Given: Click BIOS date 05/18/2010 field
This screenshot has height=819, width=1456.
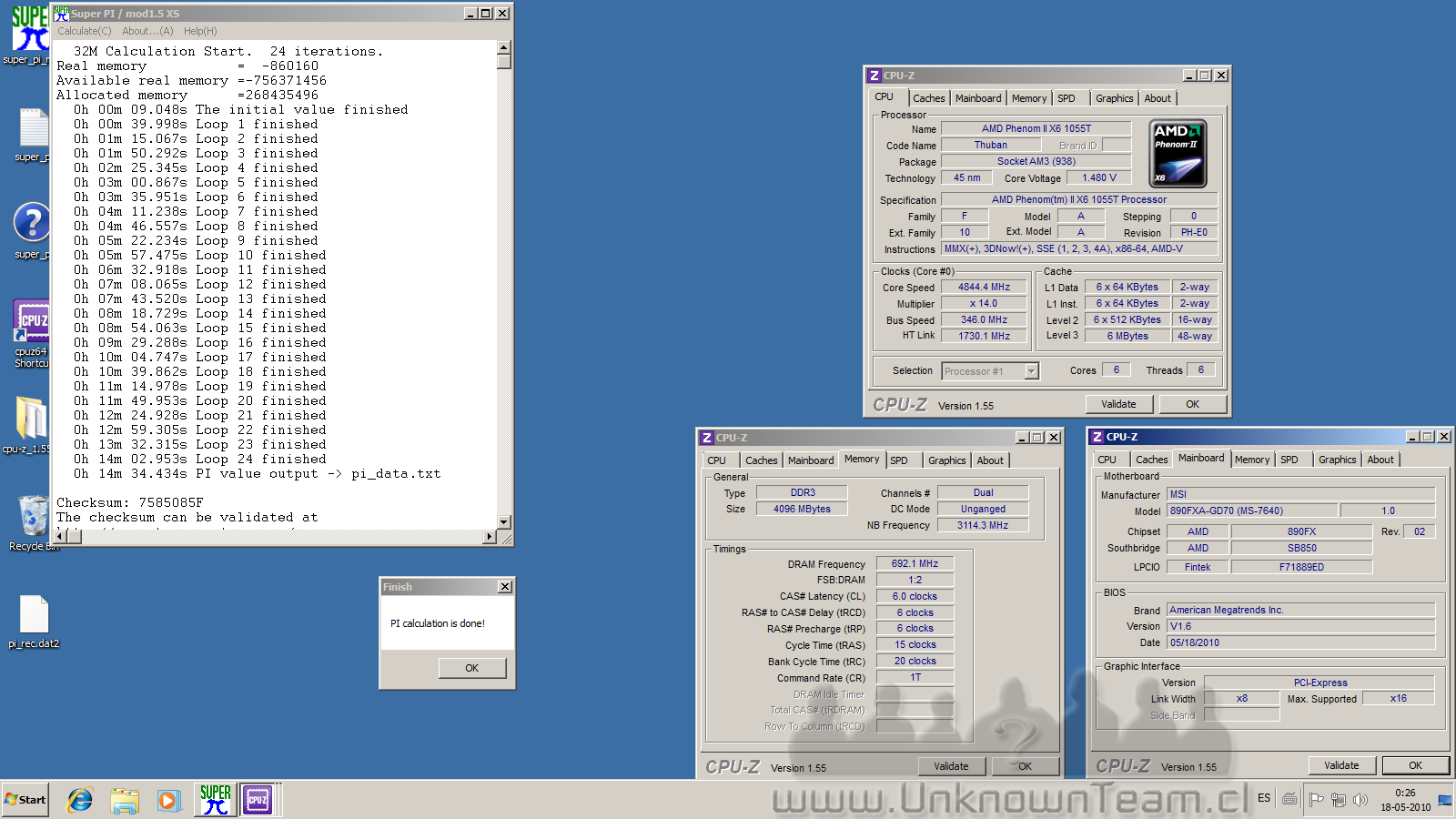Looking at the screenshot, I should point(1301,642).
